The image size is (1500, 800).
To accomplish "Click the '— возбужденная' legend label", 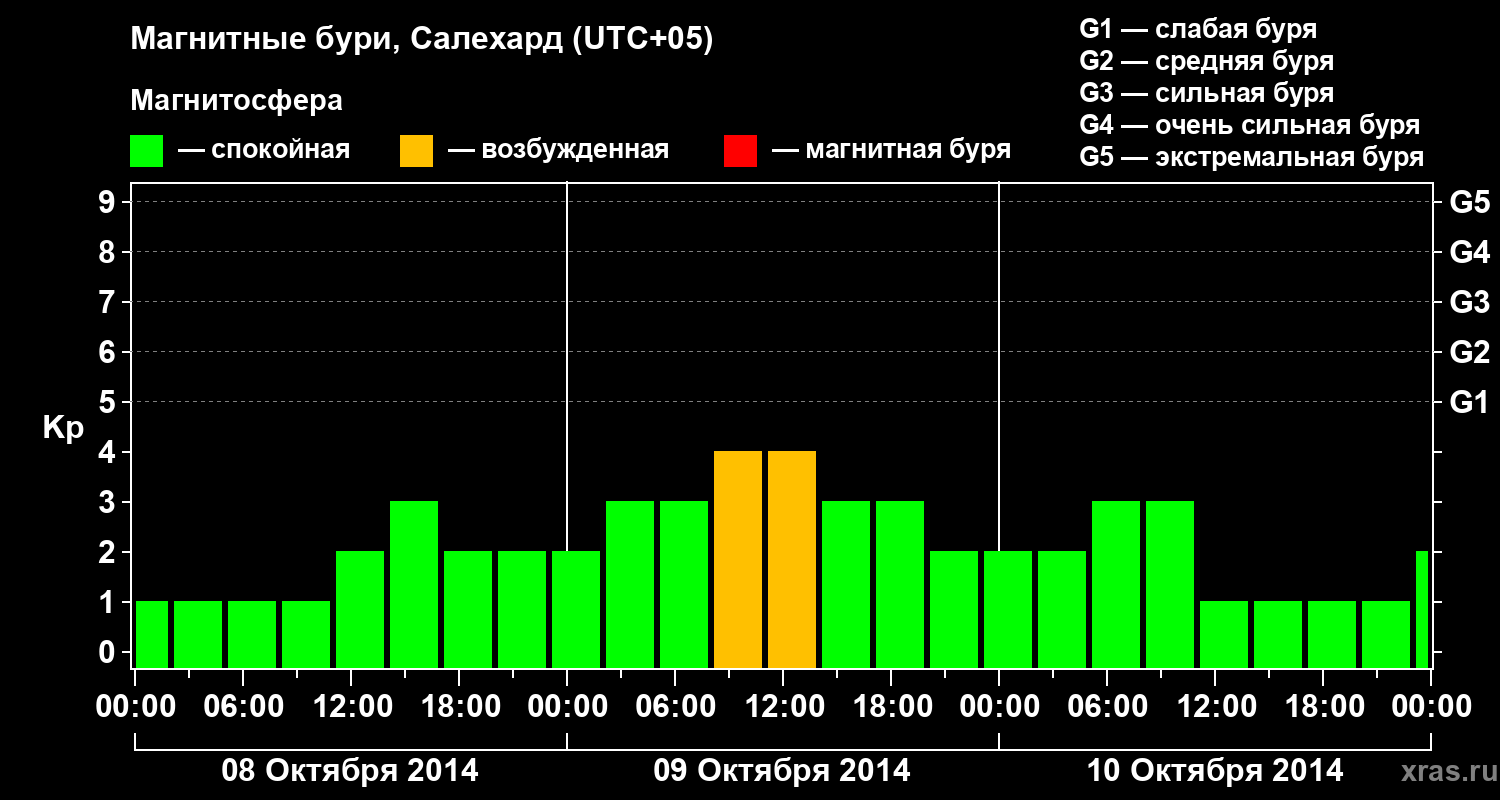I will click(x=559, y=150).
